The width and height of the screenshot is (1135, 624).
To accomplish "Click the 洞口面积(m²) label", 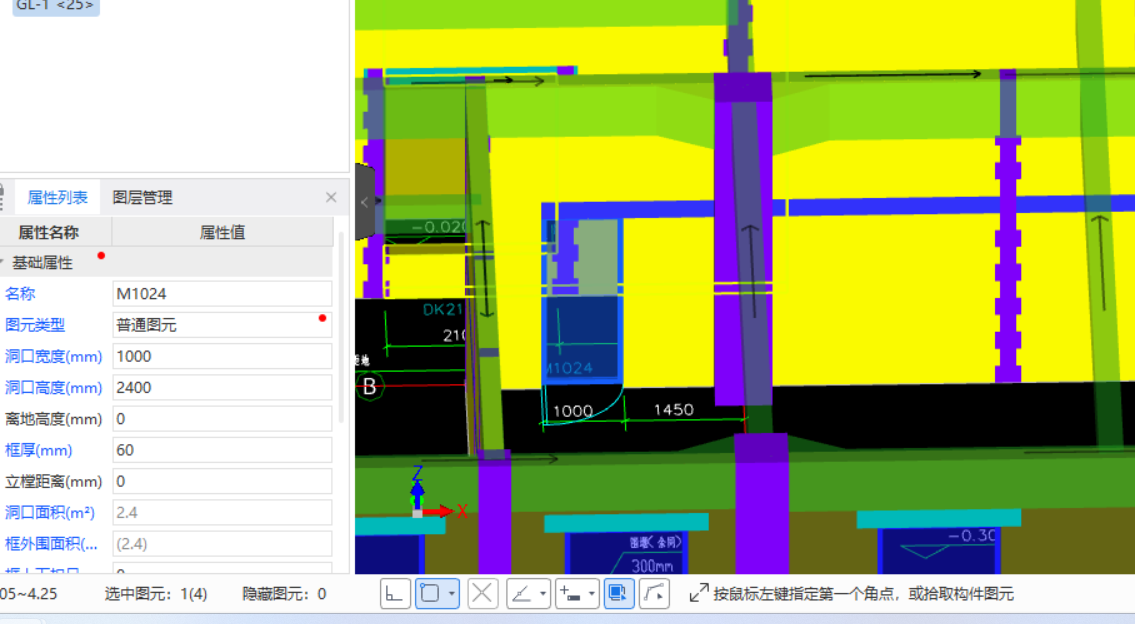I will [50, 513].
